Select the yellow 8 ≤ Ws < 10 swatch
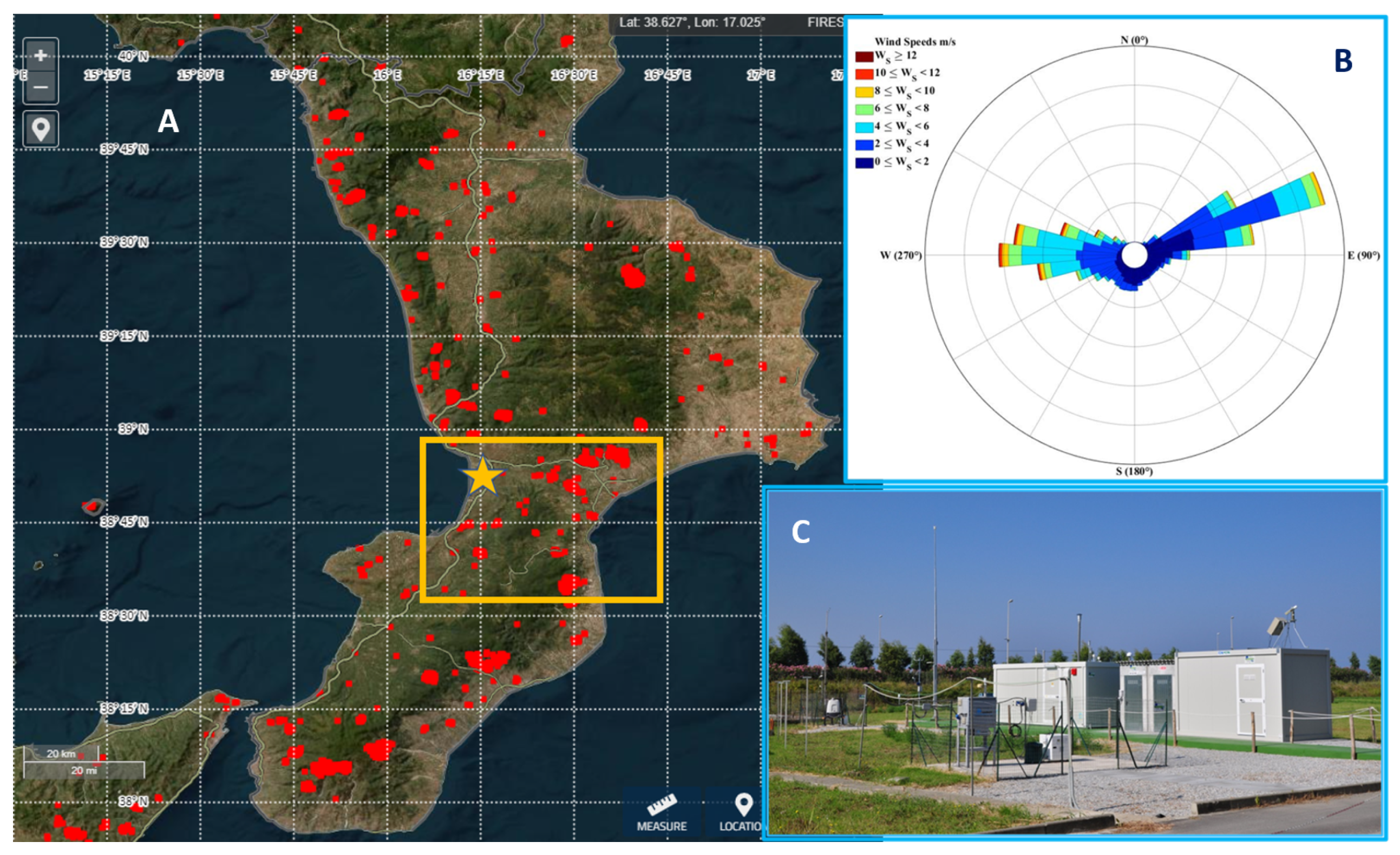 click(863, 92)
